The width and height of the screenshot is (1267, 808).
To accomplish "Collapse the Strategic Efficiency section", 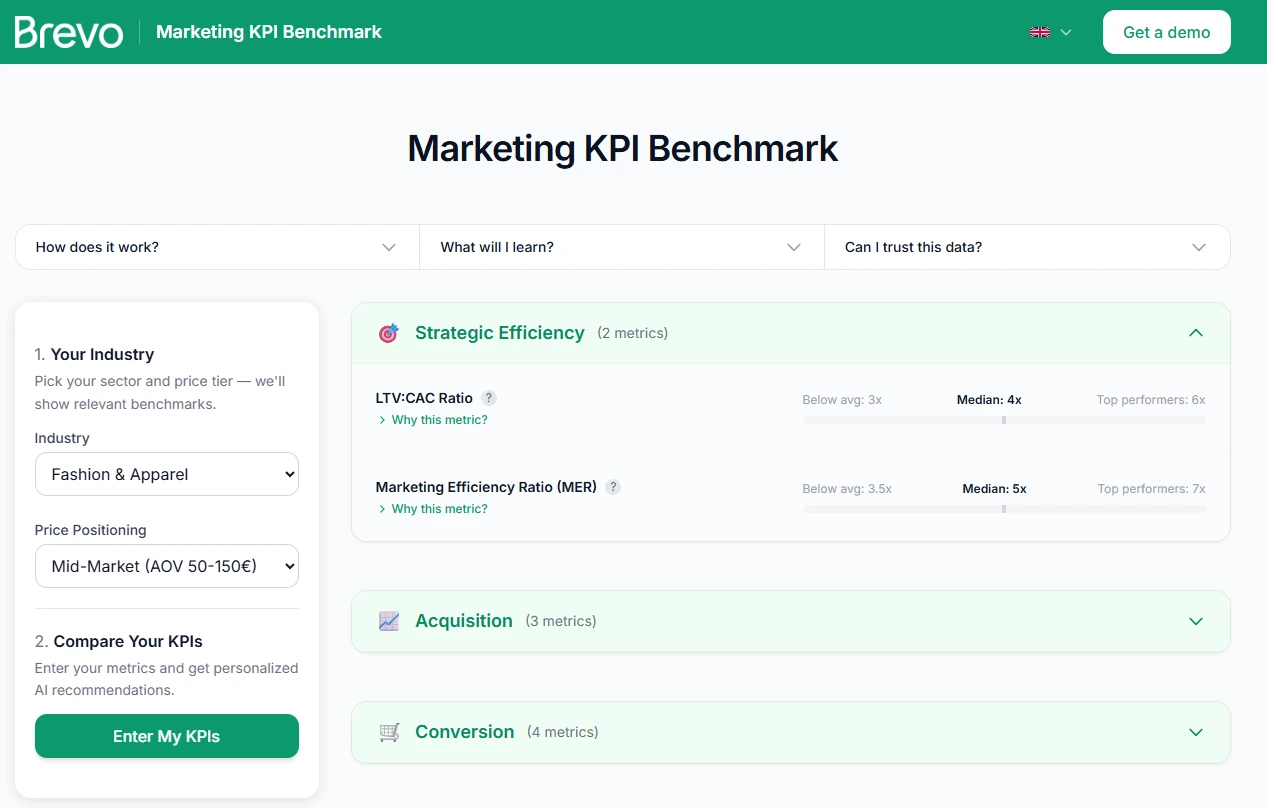I will (x=1196, y=332).
